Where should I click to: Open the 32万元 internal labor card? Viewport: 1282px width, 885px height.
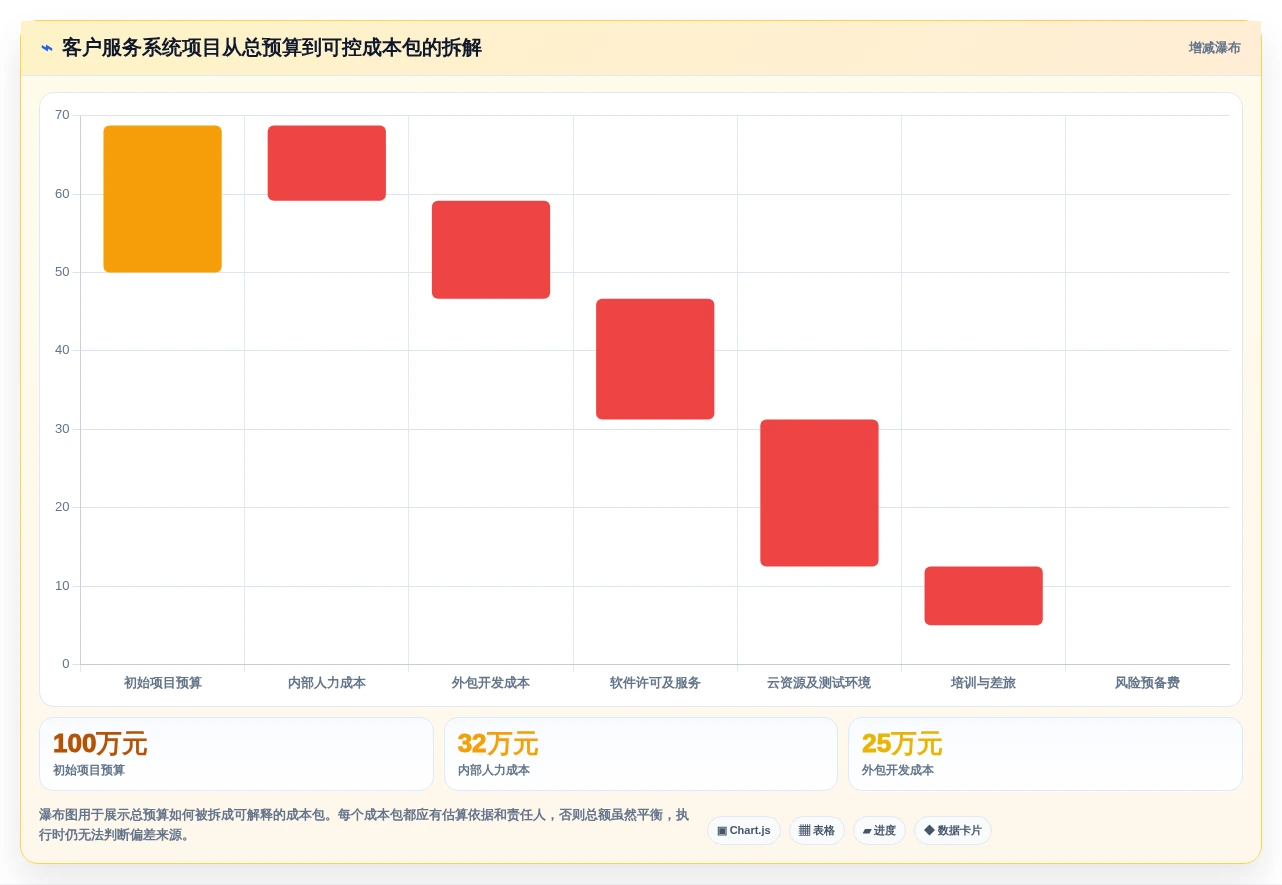click(641, 754)
